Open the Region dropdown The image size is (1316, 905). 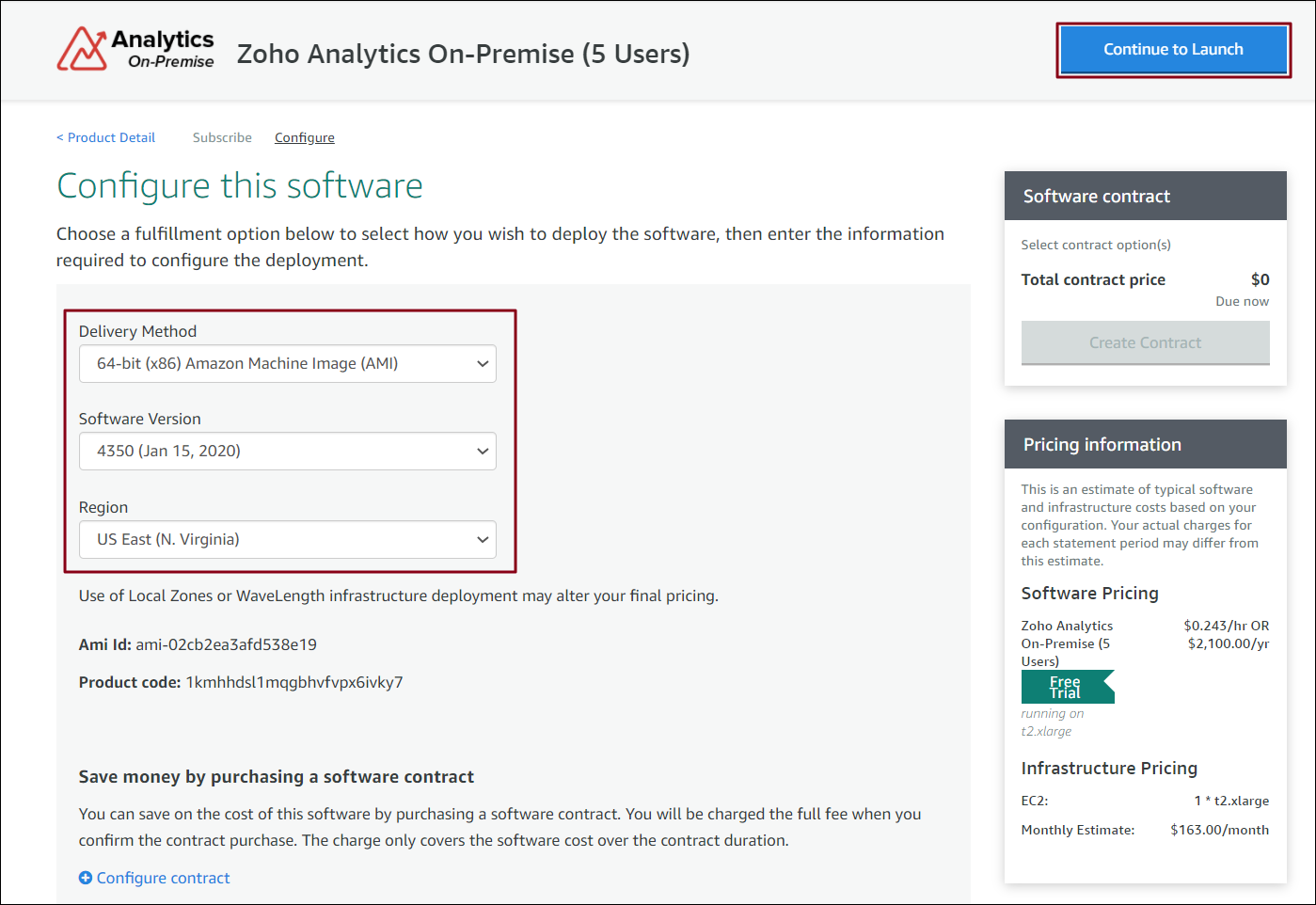288,540
